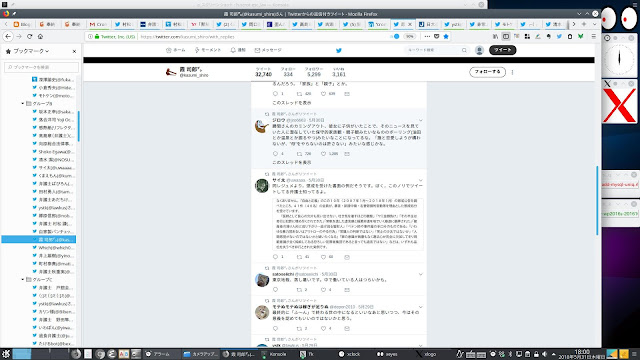Open Twitter モーメント navigation link
This screenshot has height=360, width=640.
[208, 50]
